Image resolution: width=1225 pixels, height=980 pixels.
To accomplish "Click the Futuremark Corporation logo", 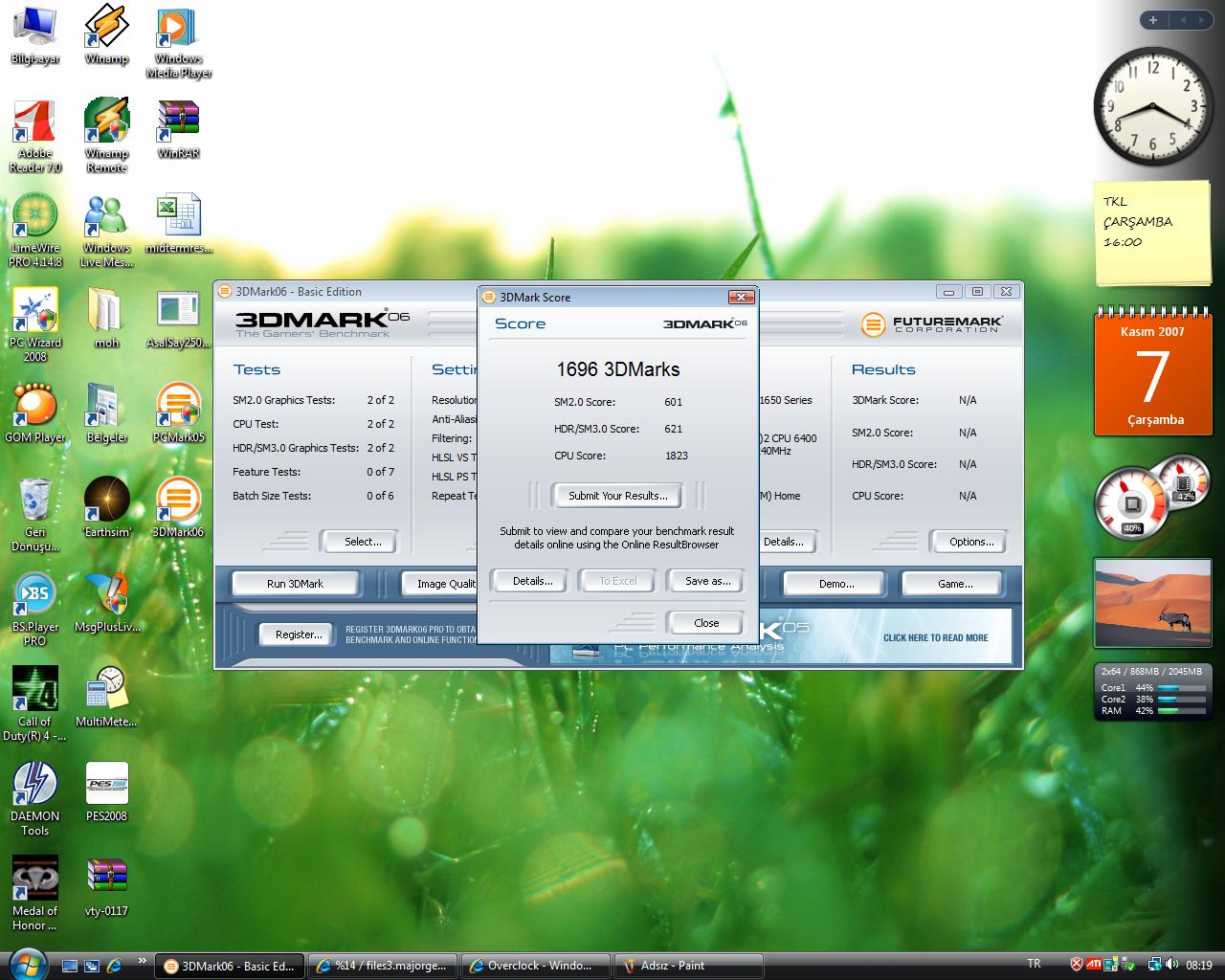I will pos(930,324).
